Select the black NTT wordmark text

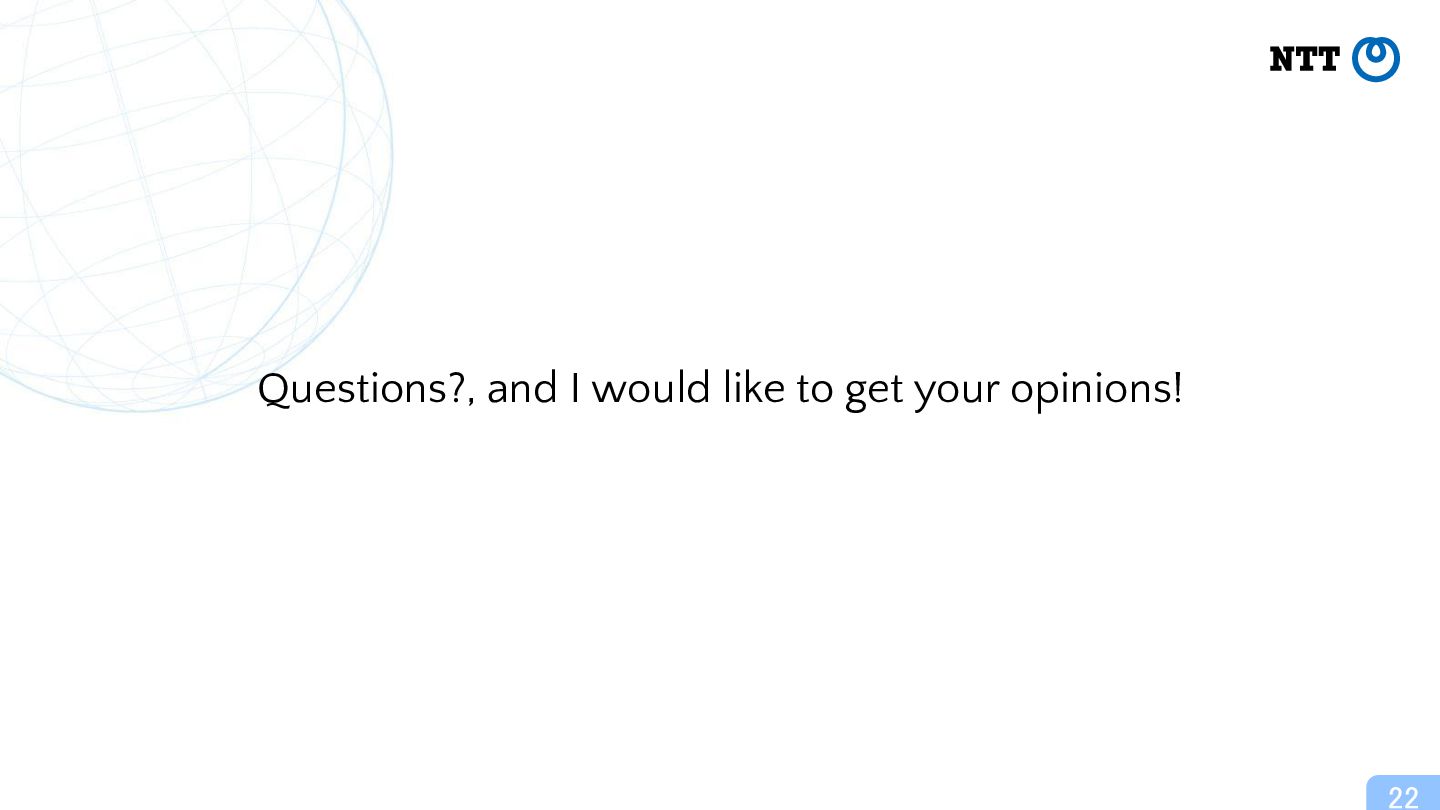pyautogui.click(x=1304, y=59)
